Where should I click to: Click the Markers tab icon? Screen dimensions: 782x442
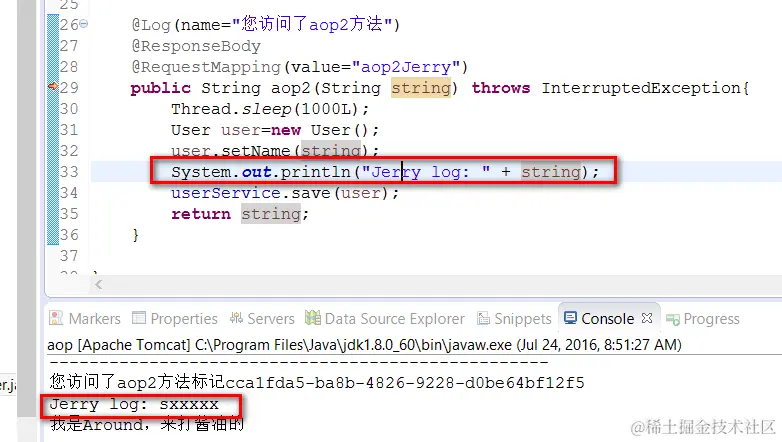(56, 318)
